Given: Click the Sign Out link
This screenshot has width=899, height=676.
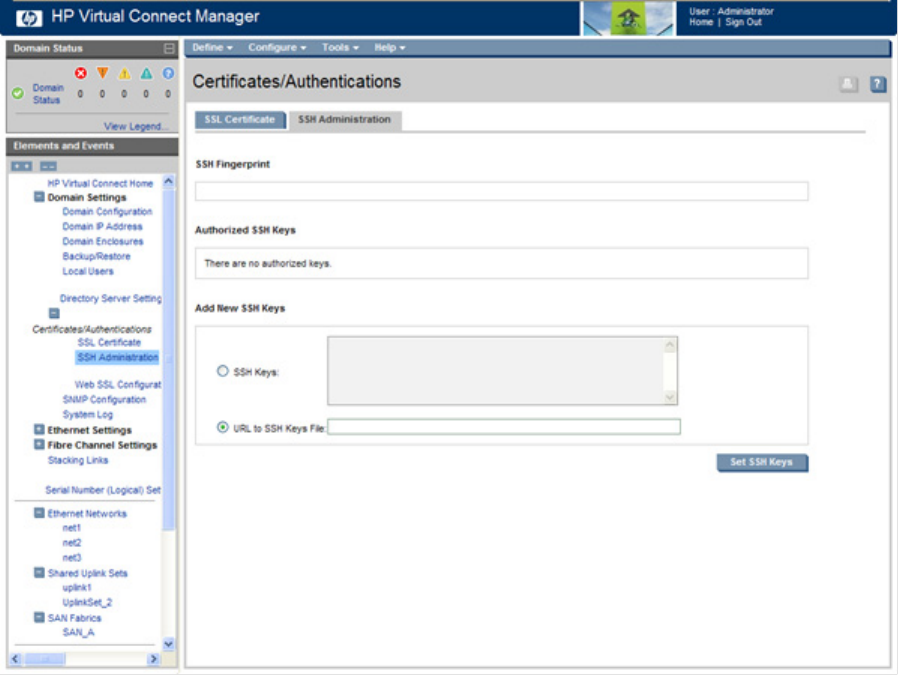Looking at the screenshot, I should (744, 22).
